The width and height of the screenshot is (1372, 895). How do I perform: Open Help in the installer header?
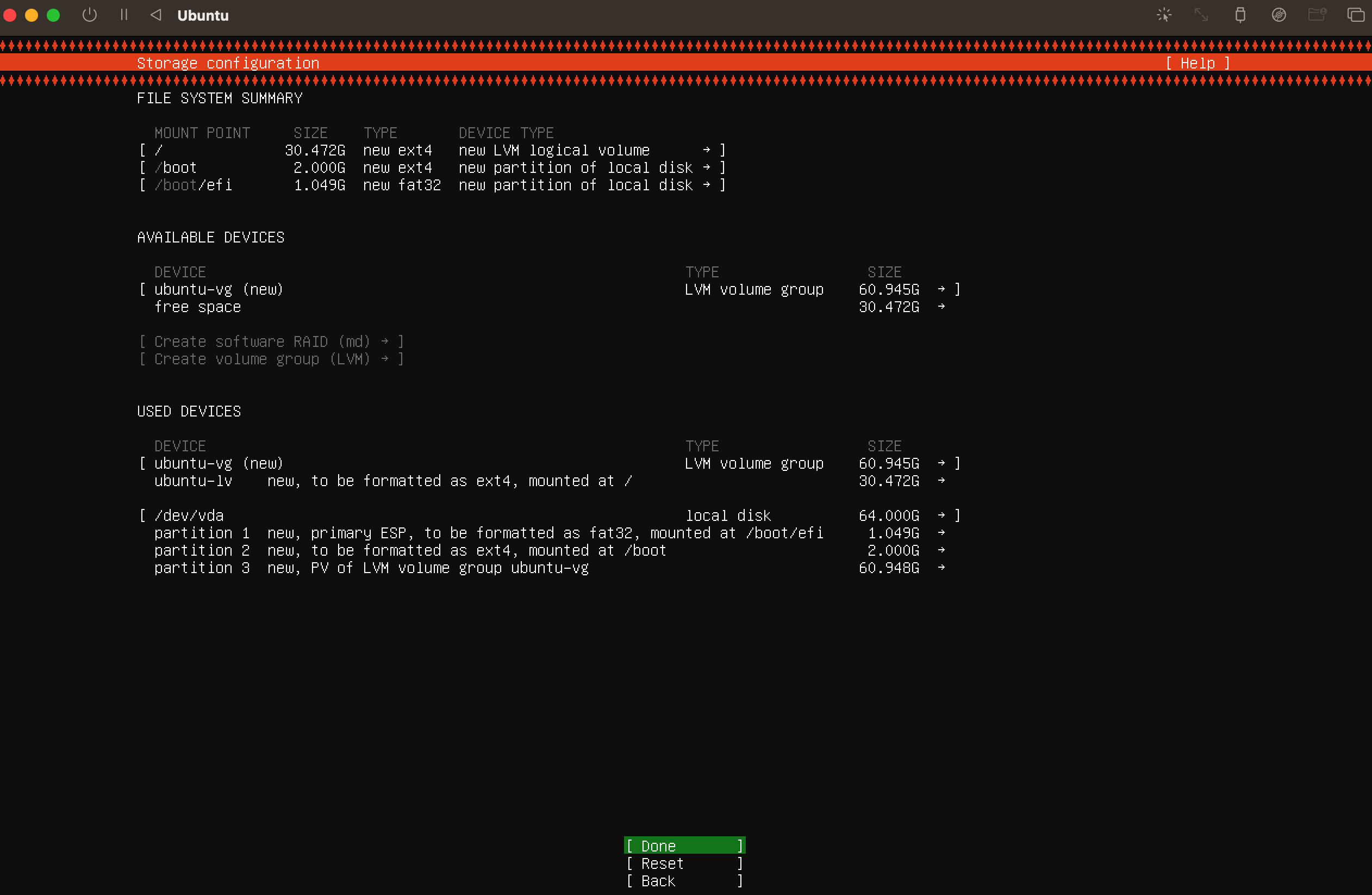point(1198,63)
